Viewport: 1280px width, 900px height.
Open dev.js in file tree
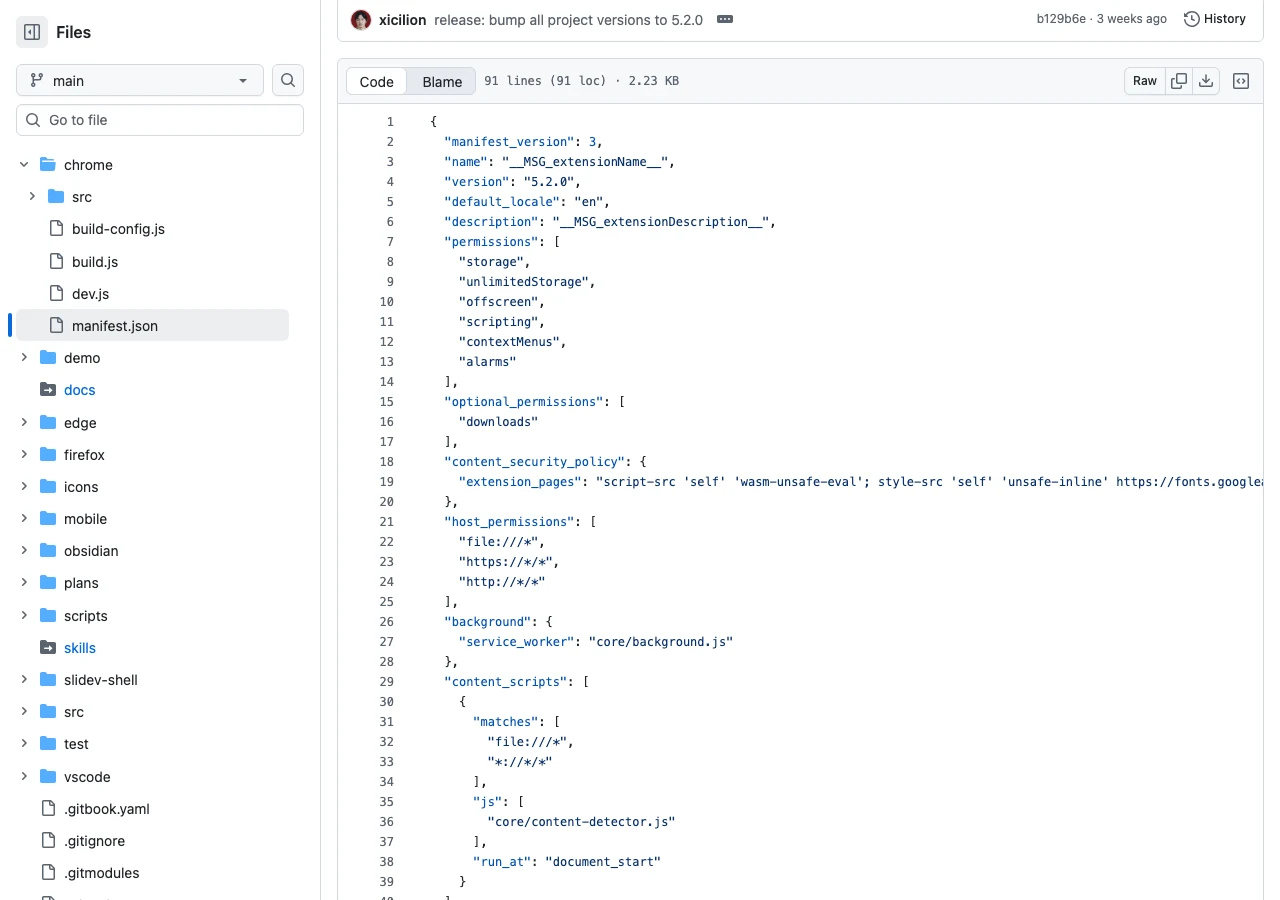[x=90, y=294]
